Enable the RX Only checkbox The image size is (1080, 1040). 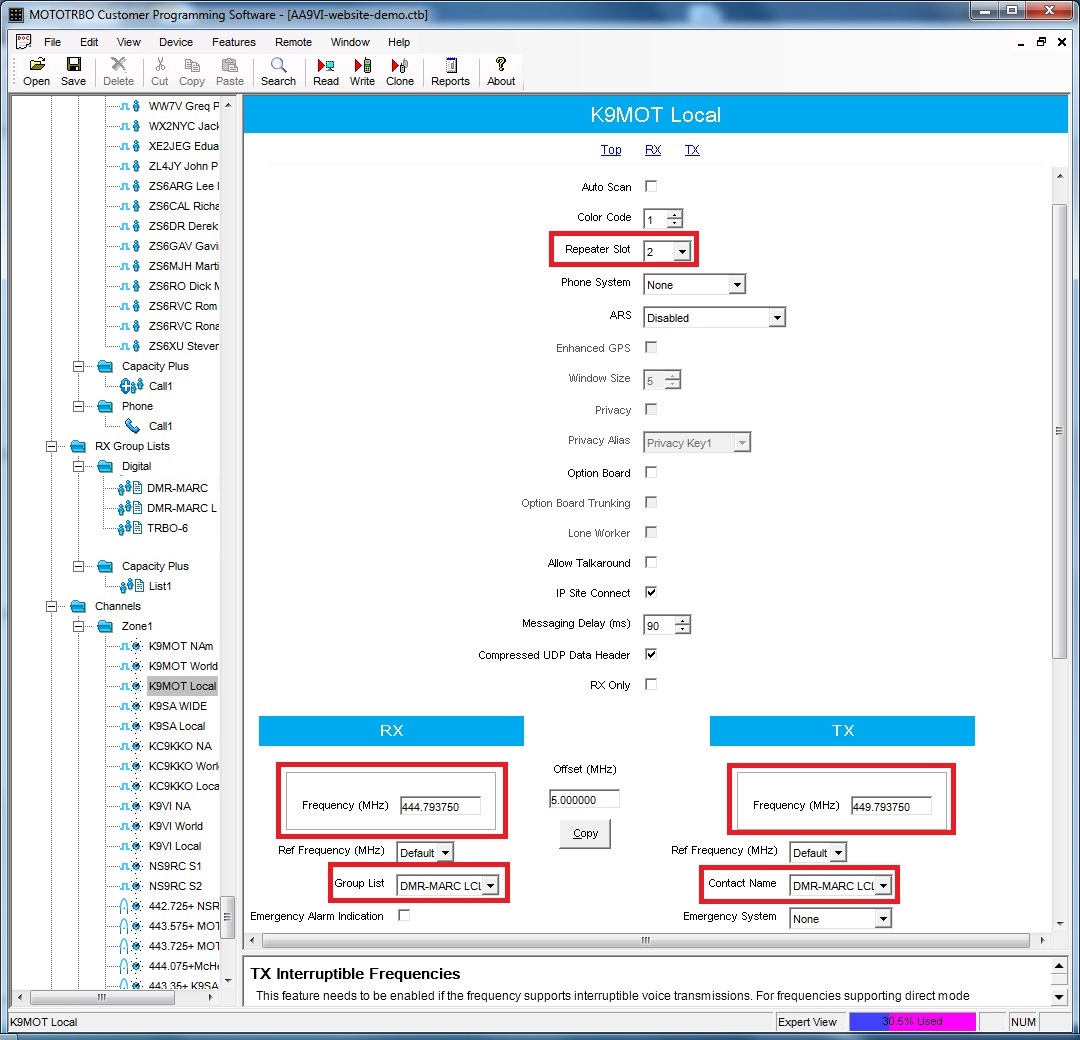(x=651, y=684)
